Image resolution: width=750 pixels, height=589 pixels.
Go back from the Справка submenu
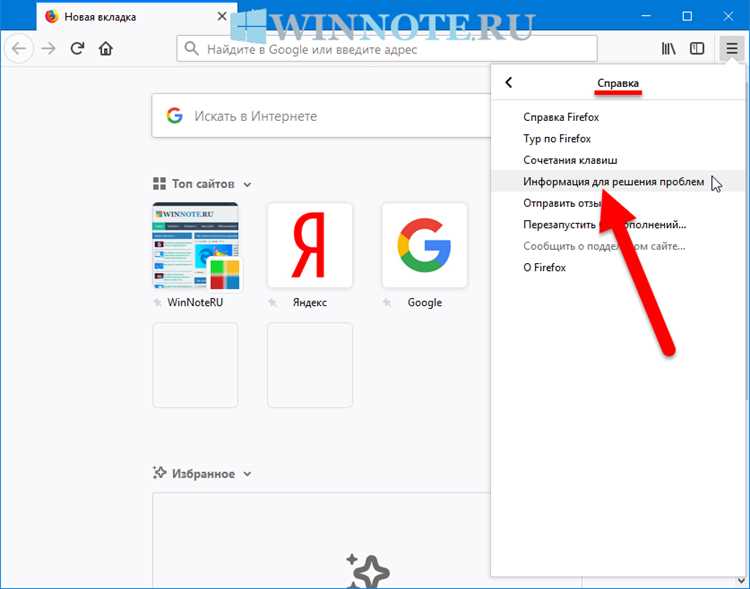pos(509,83)
